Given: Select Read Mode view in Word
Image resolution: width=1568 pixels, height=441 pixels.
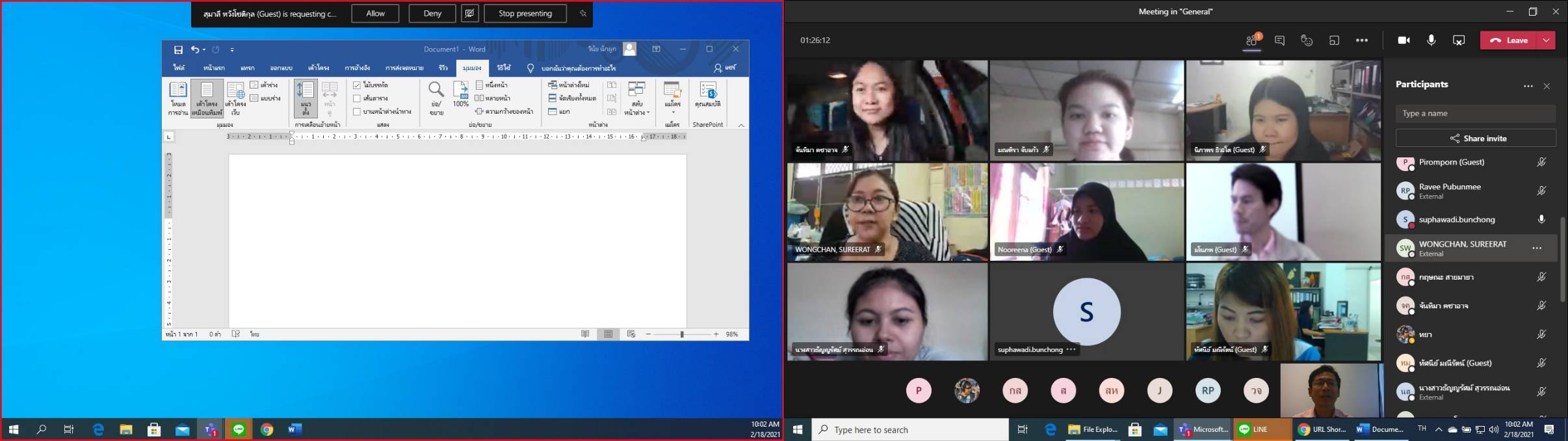Looking at the screenshot, I should (x=177, y=98).
